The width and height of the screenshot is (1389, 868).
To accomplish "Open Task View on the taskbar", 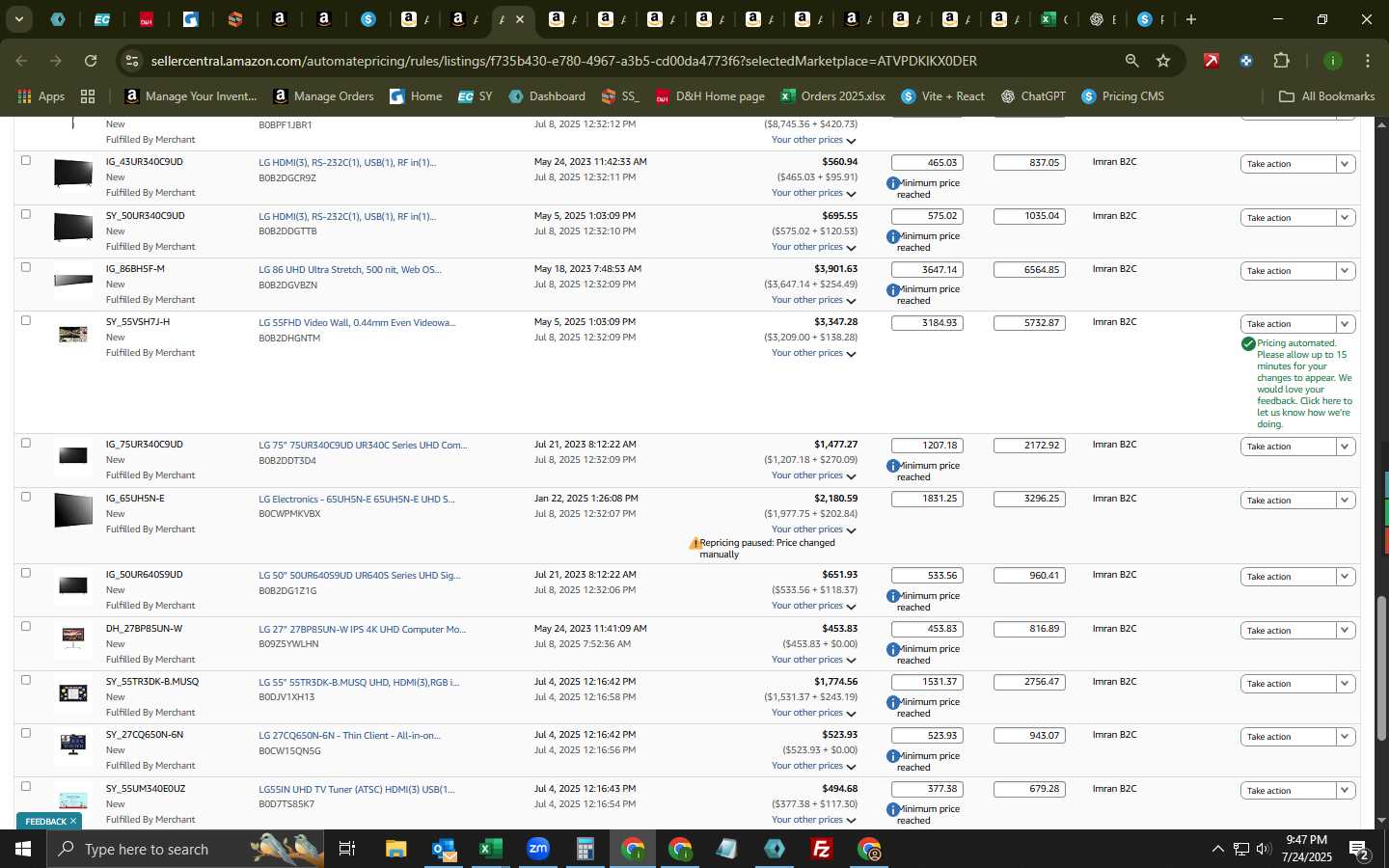I will tap(347, 849).
